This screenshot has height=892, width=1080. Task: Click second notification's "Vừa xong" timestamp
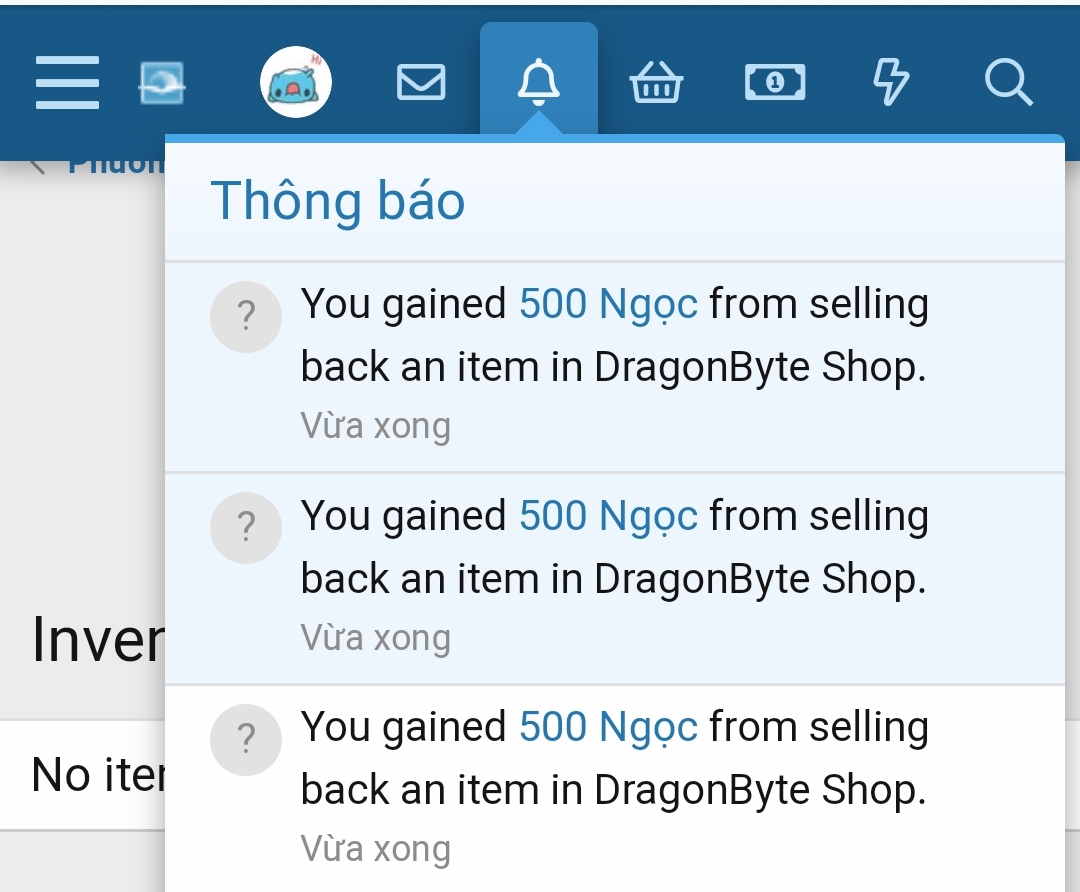pos(376,637)
